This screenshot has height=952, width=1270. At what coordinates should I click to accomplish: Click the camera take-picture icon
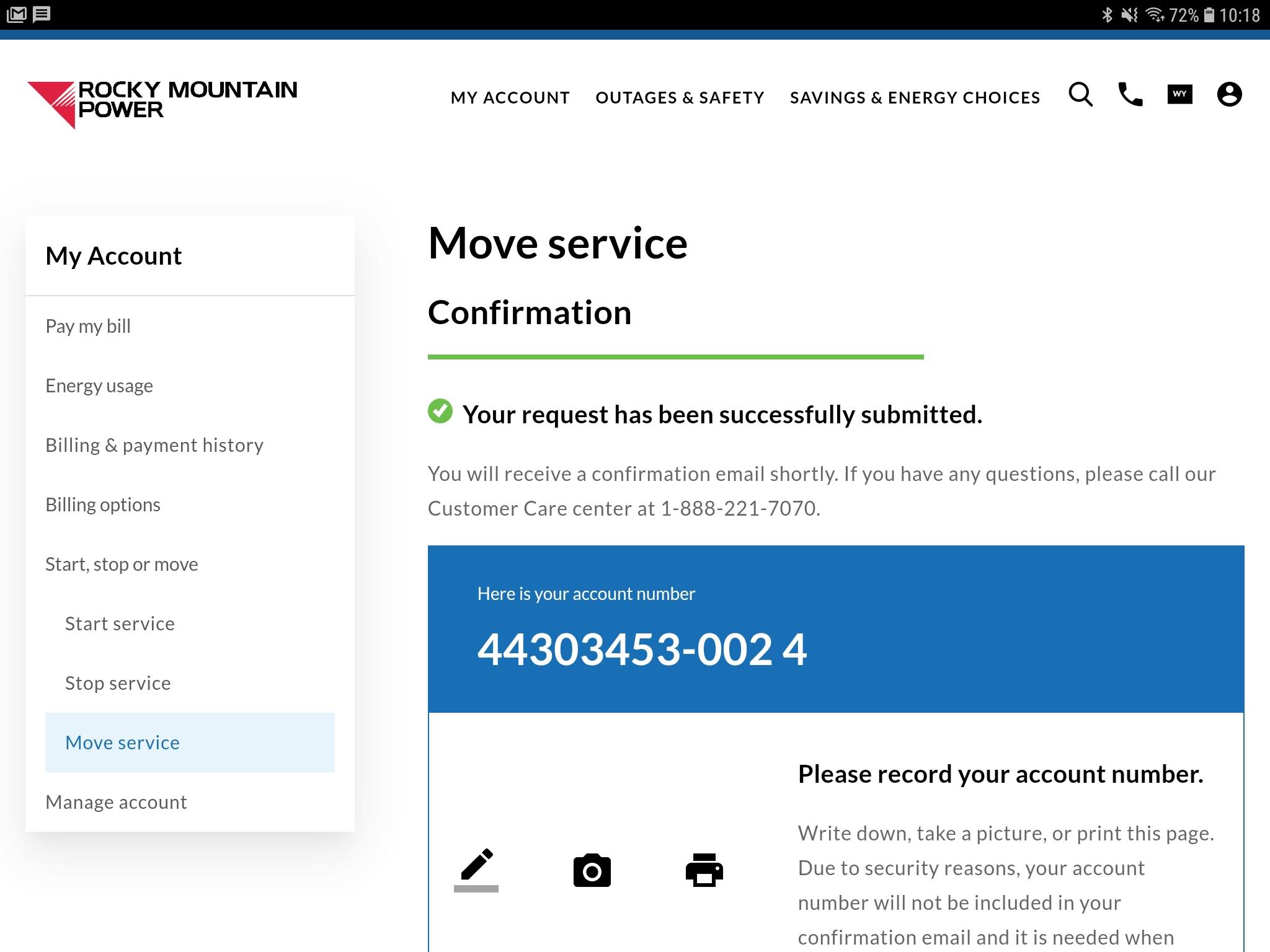(592, 870)
